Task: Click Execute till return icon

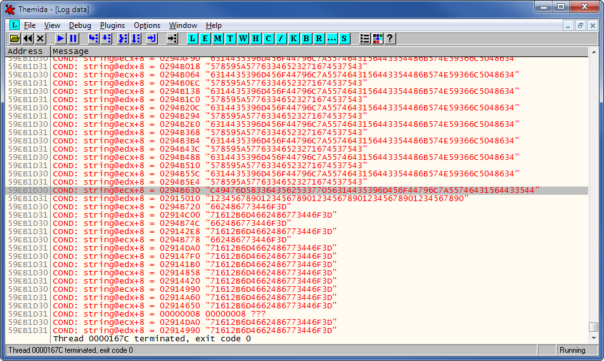Action: 152,39
